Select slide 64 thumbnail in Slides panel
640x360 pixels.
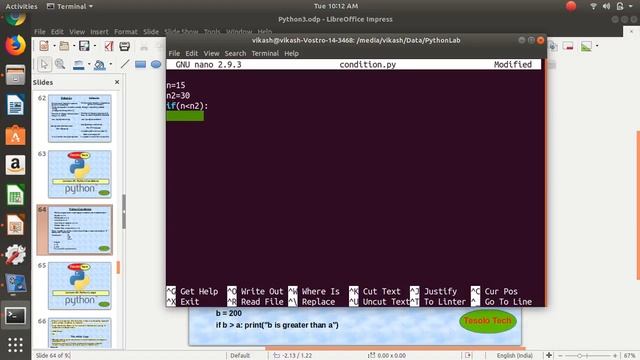point(80,230)
